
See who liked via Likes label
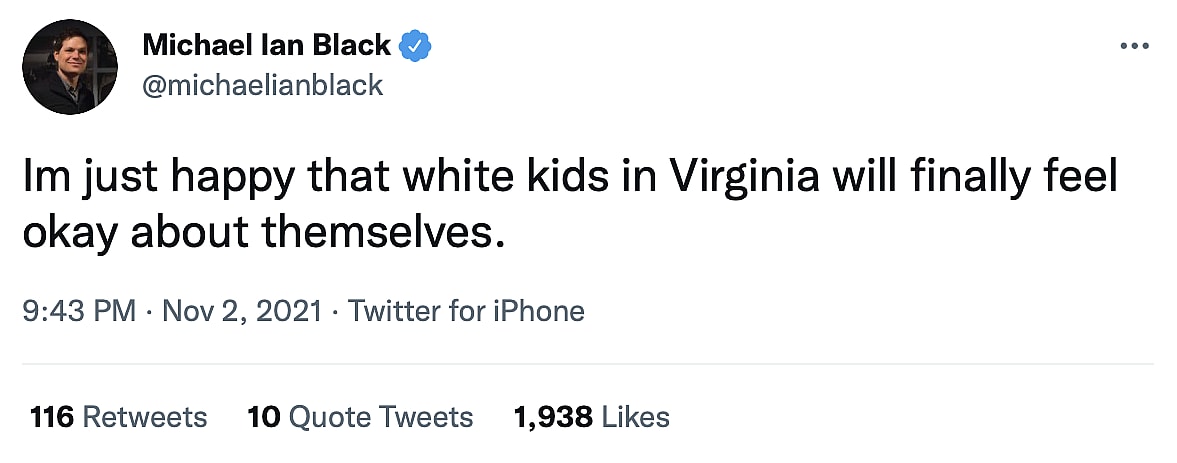click(635, 416)
